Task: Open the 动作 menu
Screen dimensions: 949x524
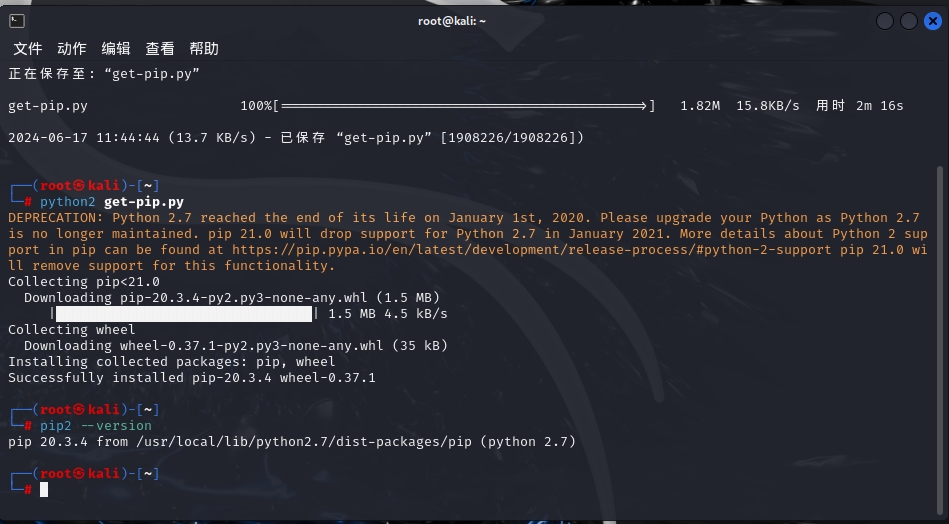Action: pos(71,48)
